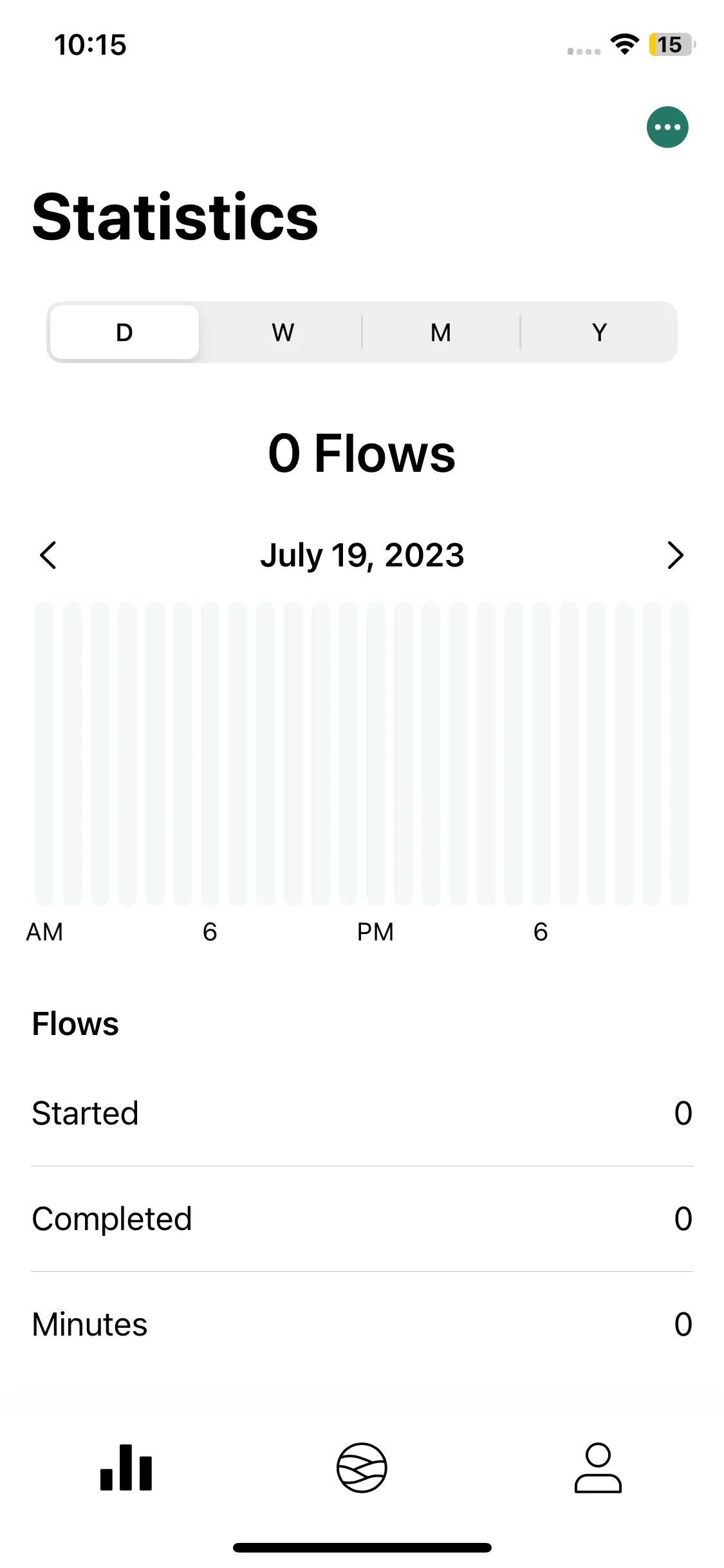This screenshot has width=724, height=1568.
Task: Tap the battery indicator showing 15
Action: click(672, 44)
